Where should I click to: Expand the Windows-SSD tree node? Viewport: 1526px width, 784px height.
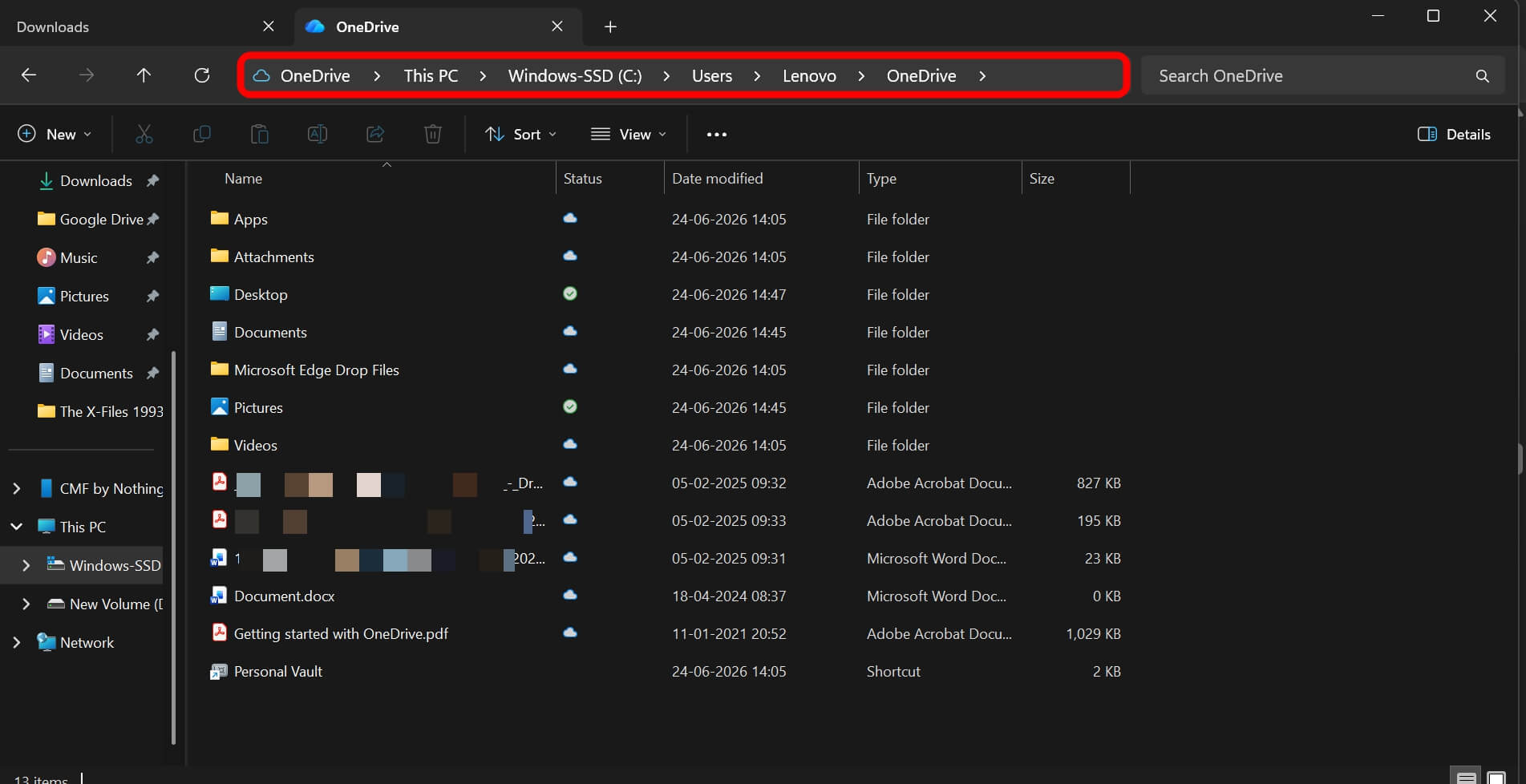[26, 565]
